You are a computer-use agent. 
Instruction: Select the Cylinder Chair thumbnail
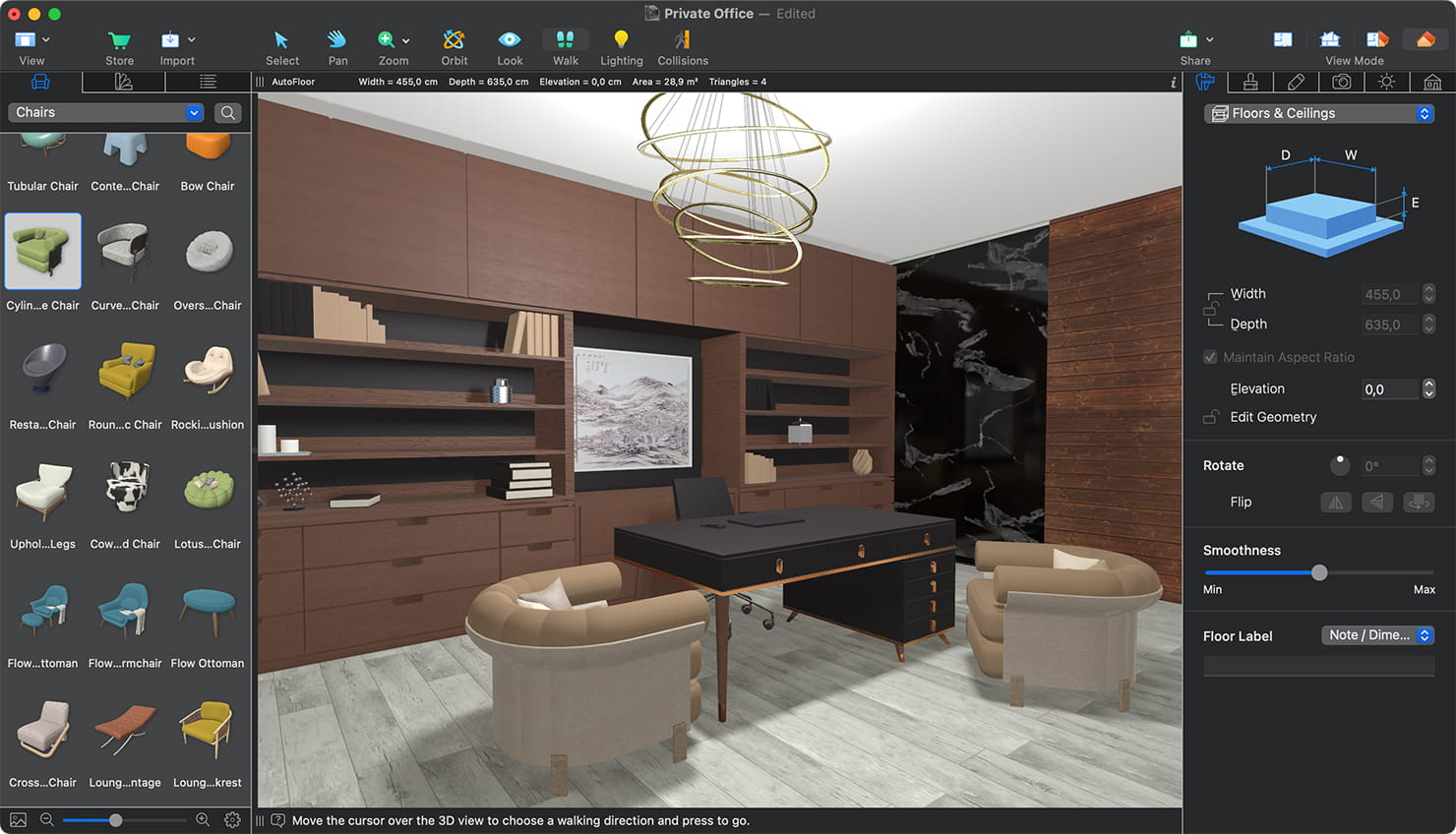click(42, 252)
